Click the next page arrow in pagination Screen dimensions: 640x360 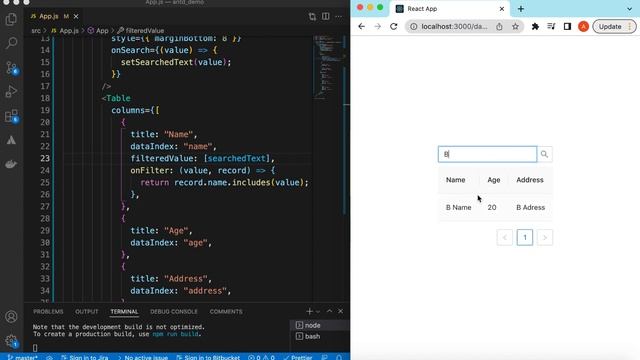coord(545,238)
